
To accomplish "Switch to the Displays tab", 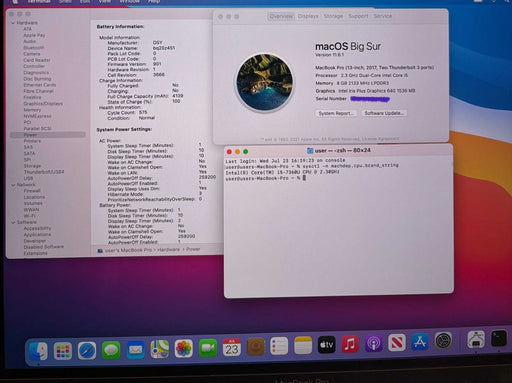I will (x=308, y=16).
